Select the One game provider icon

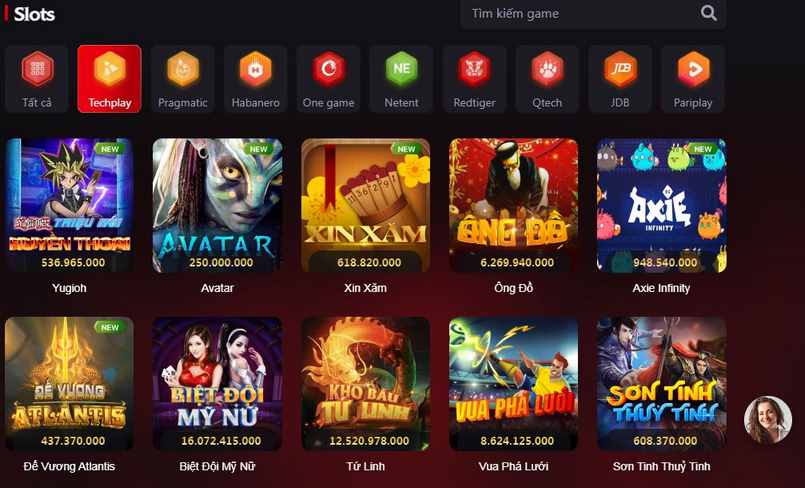(x=329, y=68)
